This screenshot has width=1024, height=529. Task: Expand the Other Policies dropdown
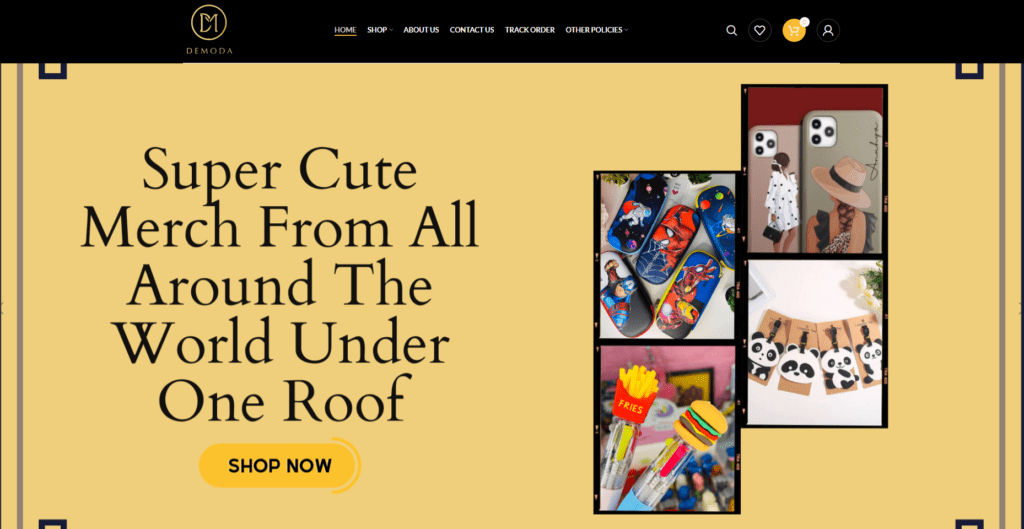[596, 30]
